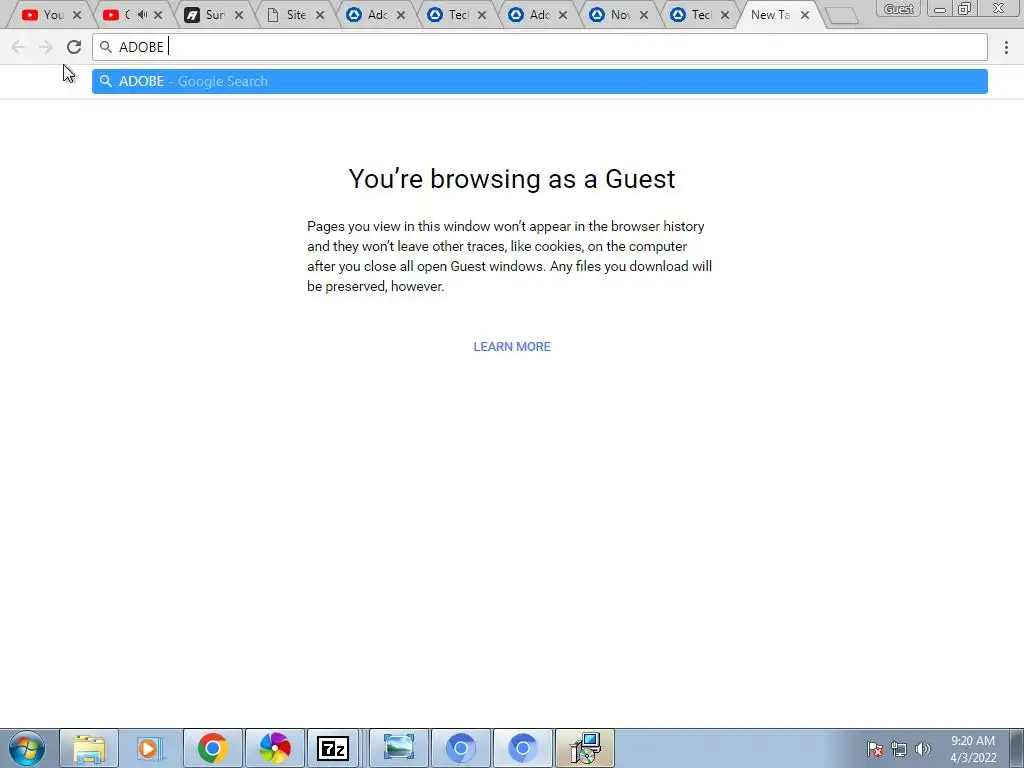Screen dimensions: 1024x768
Task: Open a new tab with the new-tab button
Action: [x=842, y=16]
